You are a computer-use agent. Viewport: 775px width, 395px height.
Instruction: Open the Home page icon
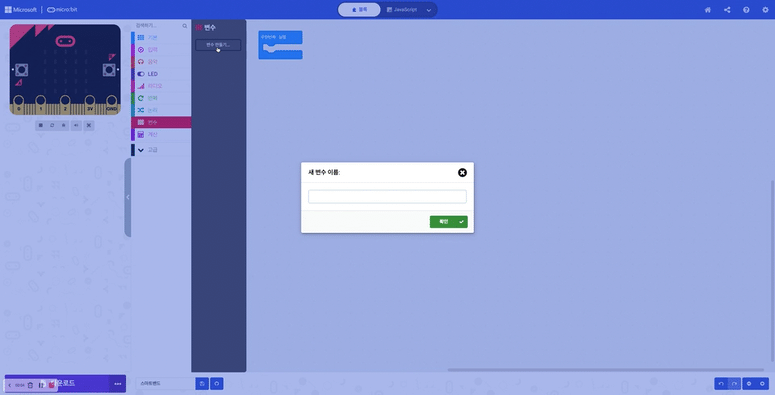[708, 10]
